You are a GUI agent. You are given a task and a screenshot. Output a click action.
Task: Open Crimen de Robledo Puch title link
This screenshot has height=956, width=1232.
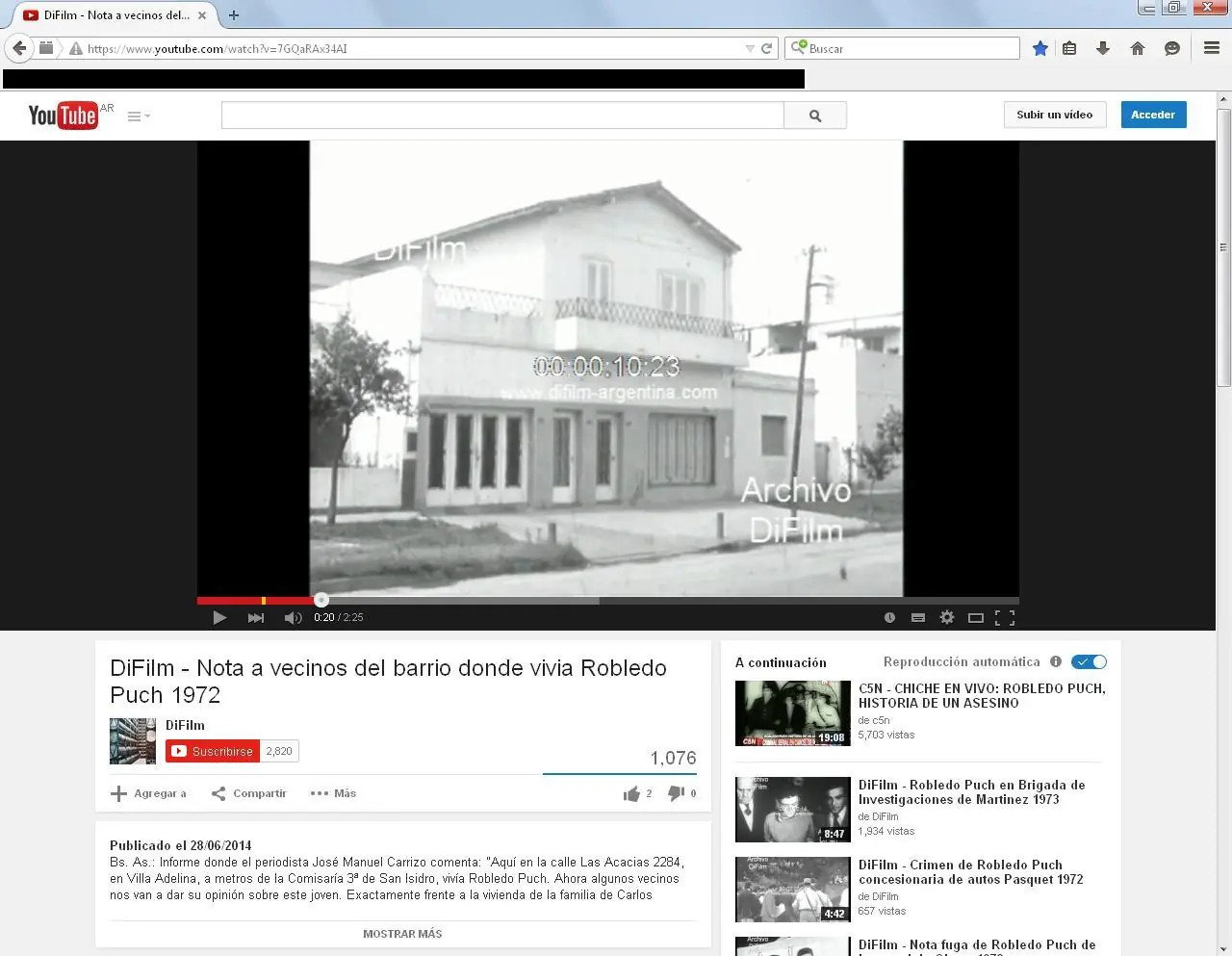click(x=970, y=872)
